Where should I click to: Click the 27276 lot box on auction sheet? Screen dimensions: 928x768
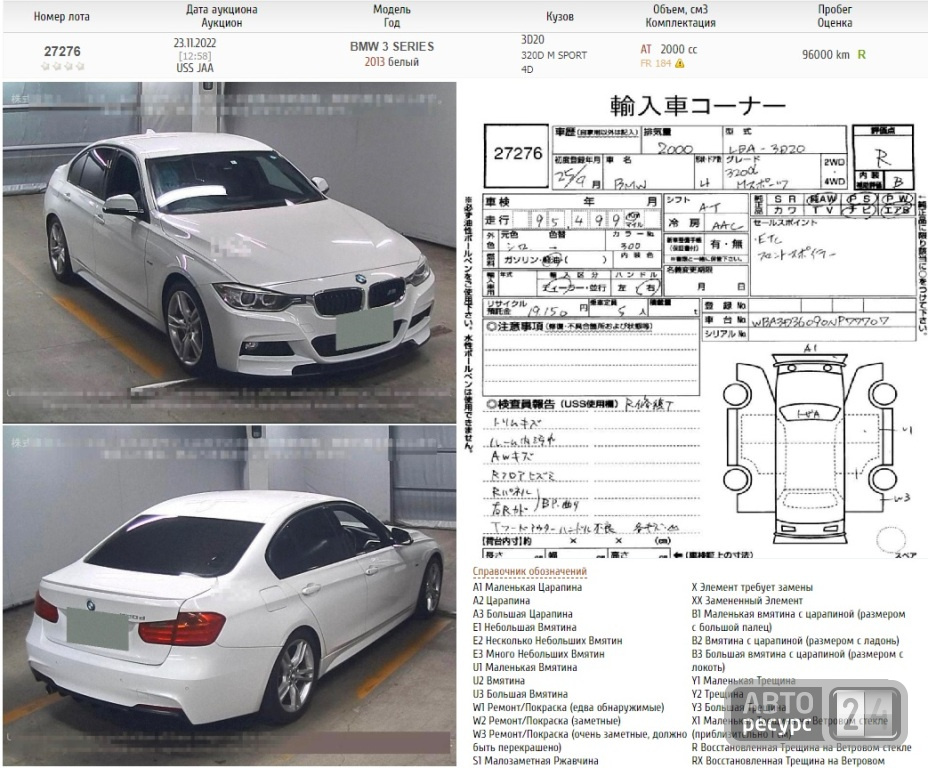pos(517,155)
